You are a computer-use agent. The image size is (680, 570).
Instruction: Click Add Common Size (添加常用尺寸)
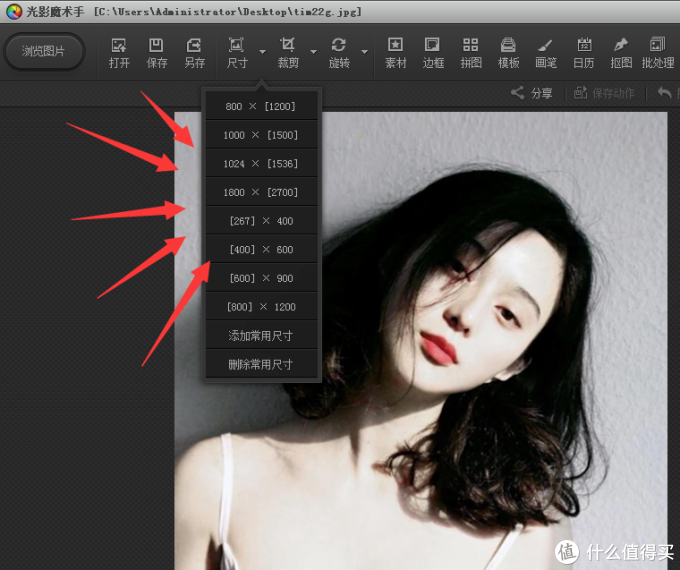point(261,335)
